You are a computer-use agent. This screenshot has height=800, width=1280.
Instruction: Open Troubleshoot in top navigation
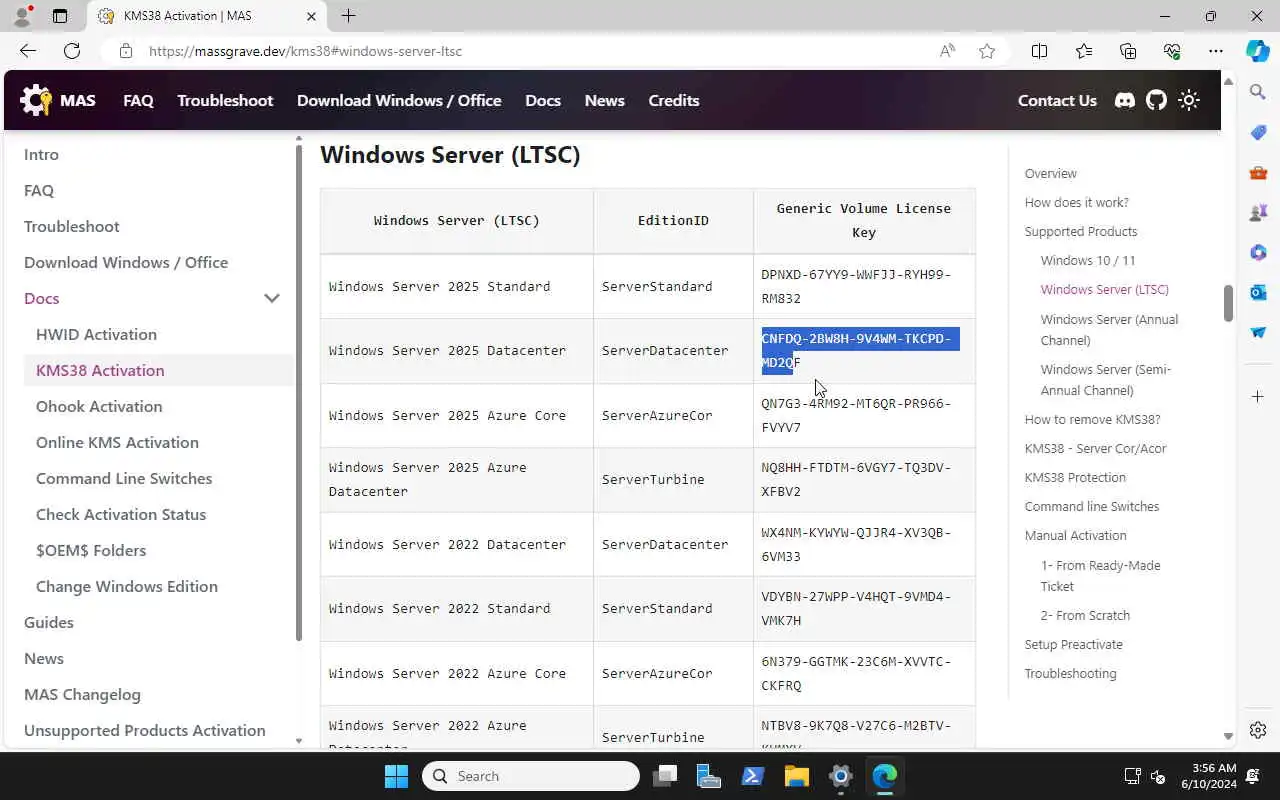(x=225, y=100)
